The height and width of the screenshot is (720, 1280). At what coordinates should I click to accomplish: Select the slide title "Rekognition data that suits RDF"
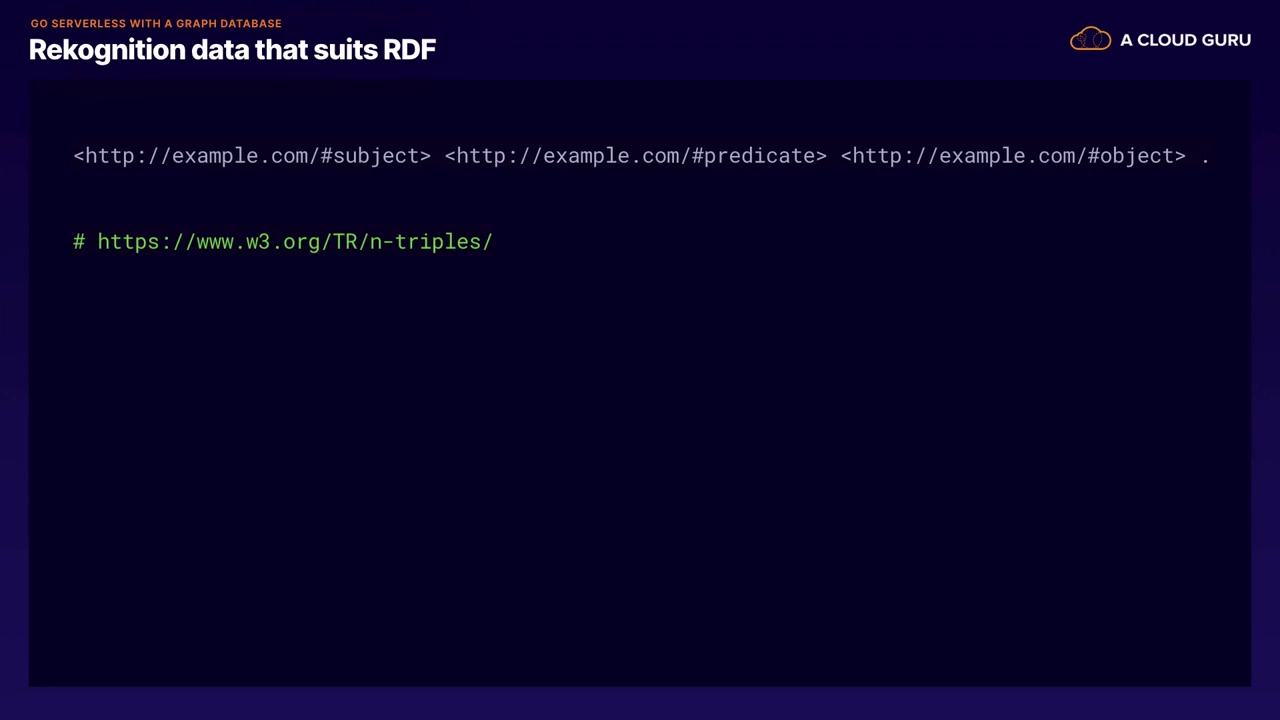[x=232, y=50]
